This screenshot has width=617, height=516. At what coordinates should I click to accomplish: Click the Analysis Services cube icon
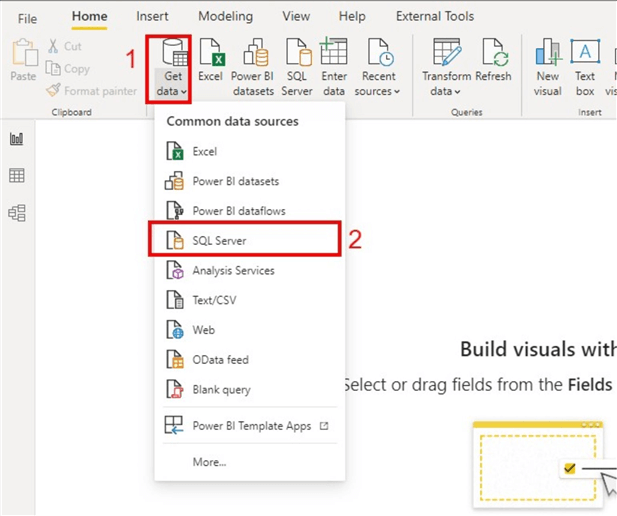[174, 270]
